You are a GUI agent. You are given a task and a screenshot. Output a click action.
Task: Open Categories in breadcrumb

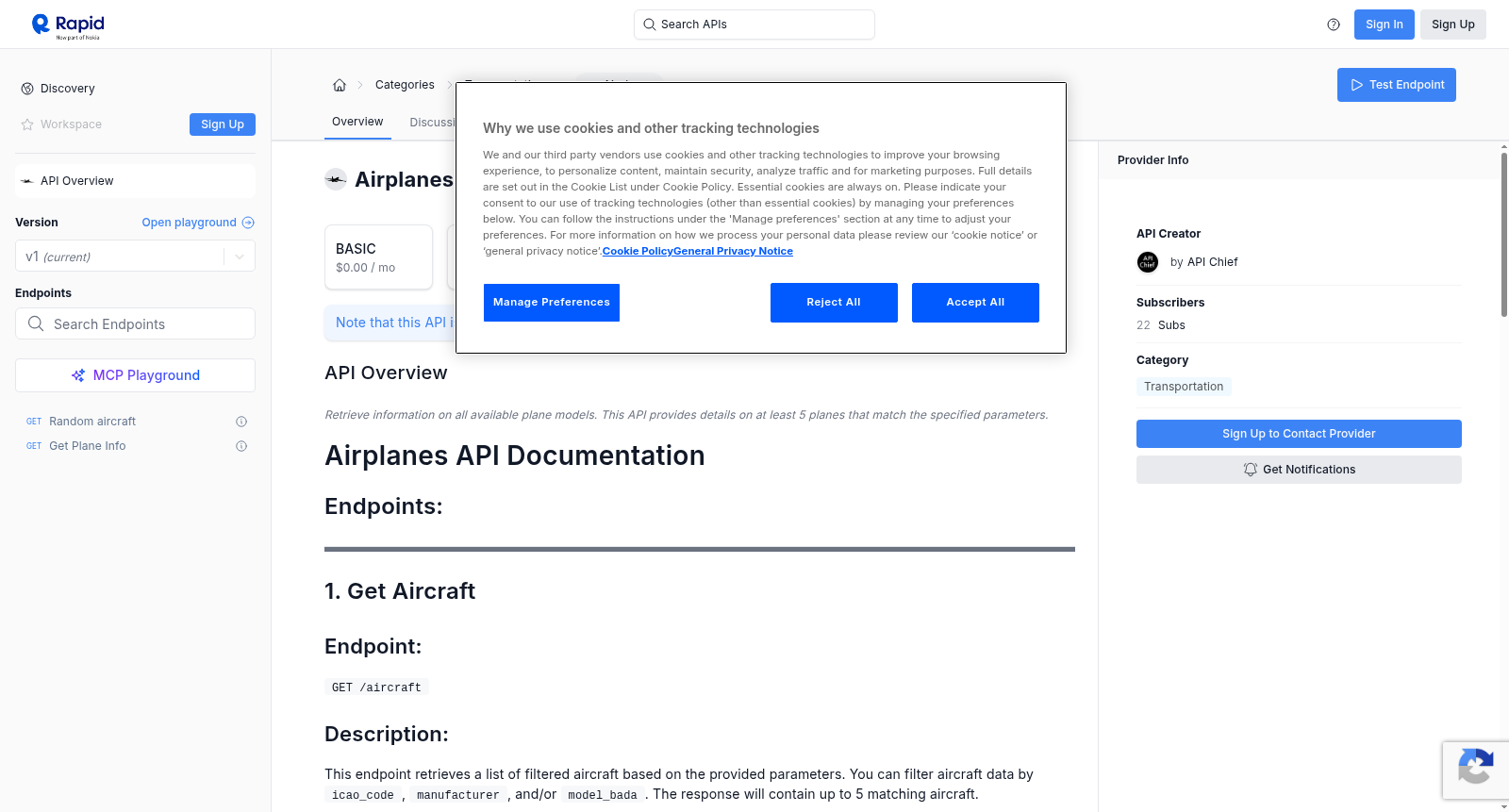pos(405,85)
